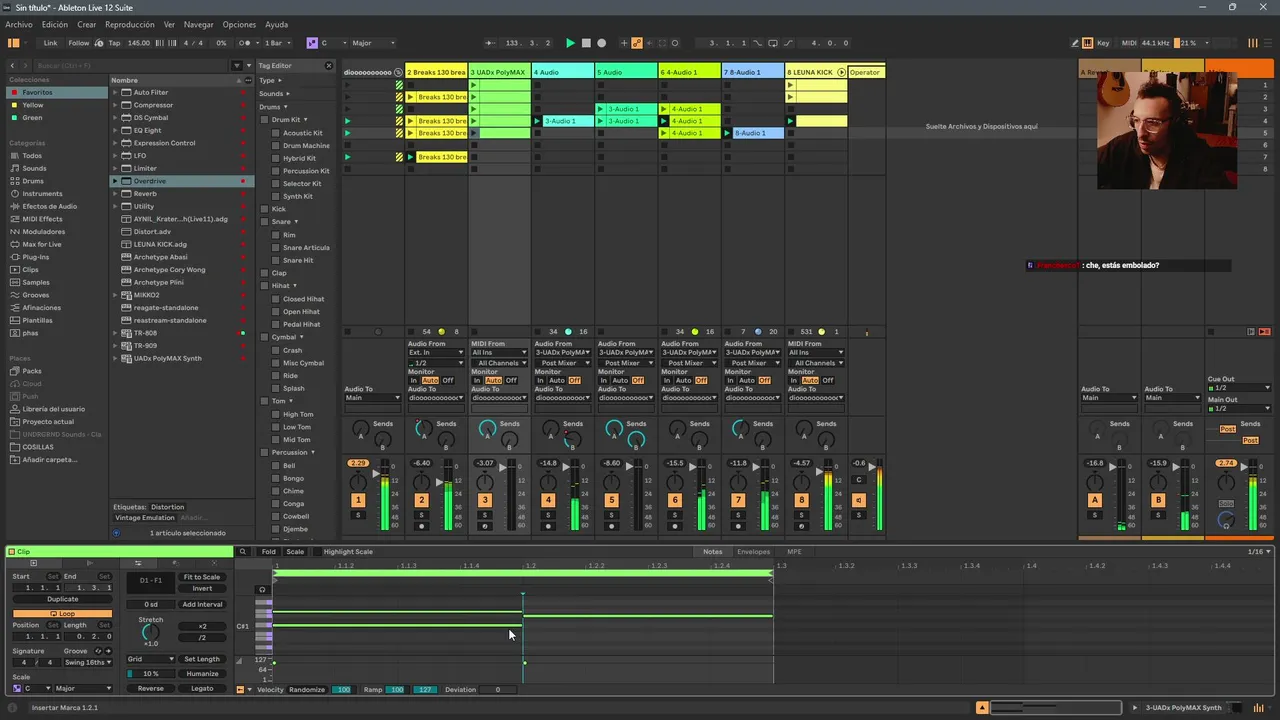Image resolution: width=1280 pixels, height=720 pixels.
Task: Click the Stop transport button
Action: 586,43
